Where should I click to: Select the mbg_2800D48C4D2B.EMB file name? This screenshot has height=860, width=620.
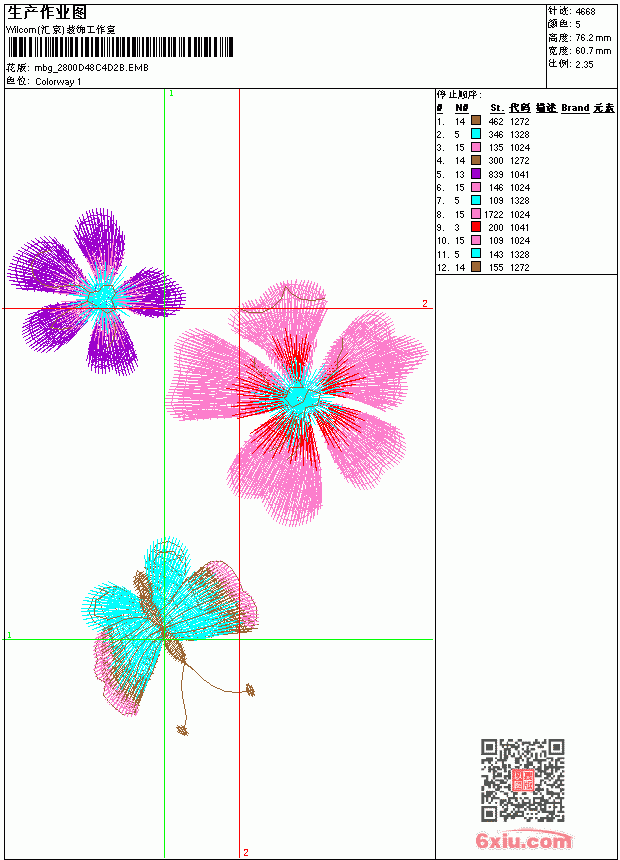91,68
